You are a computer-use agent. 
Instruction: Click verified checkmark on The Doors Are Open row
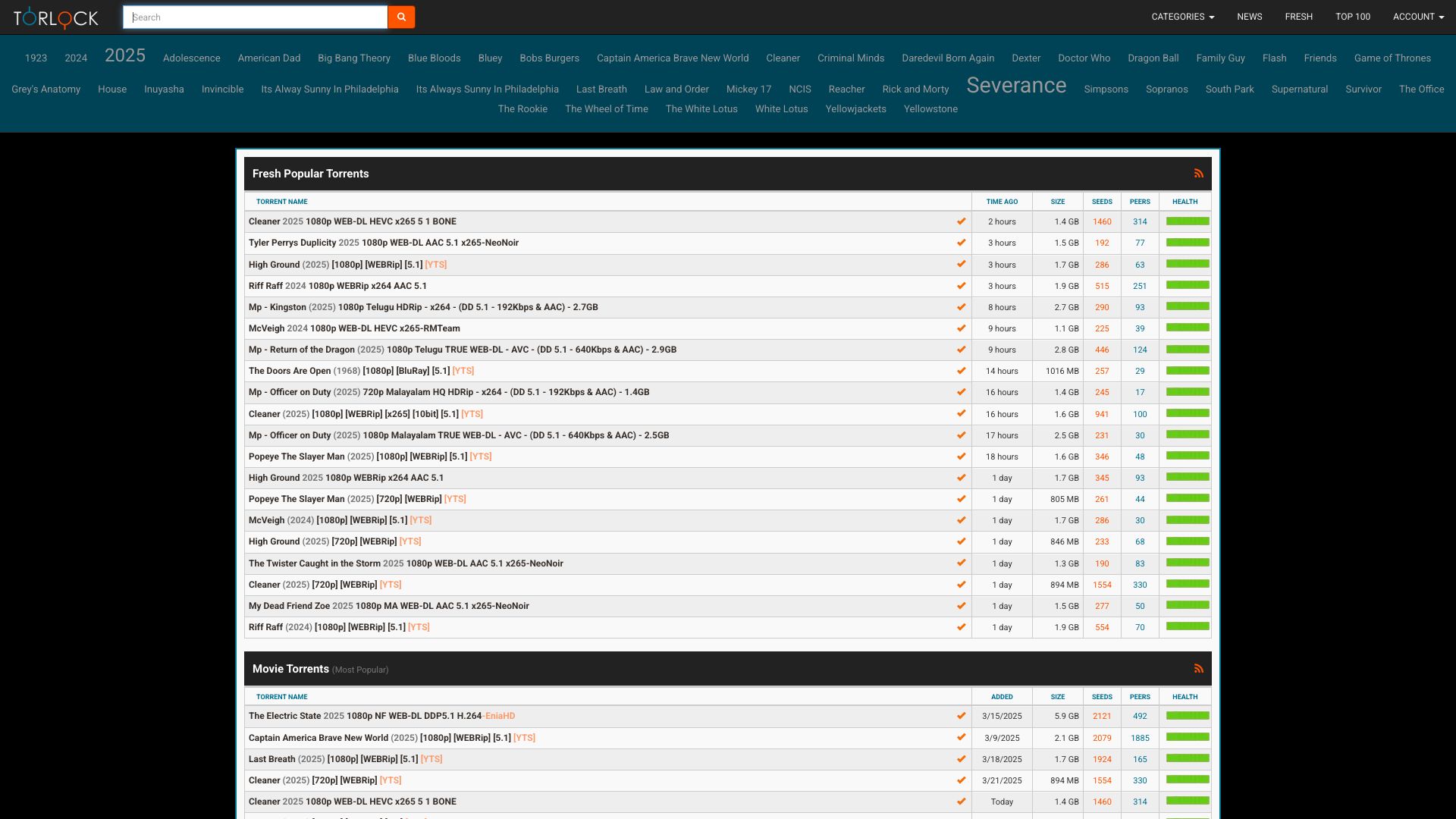(961, 371)
